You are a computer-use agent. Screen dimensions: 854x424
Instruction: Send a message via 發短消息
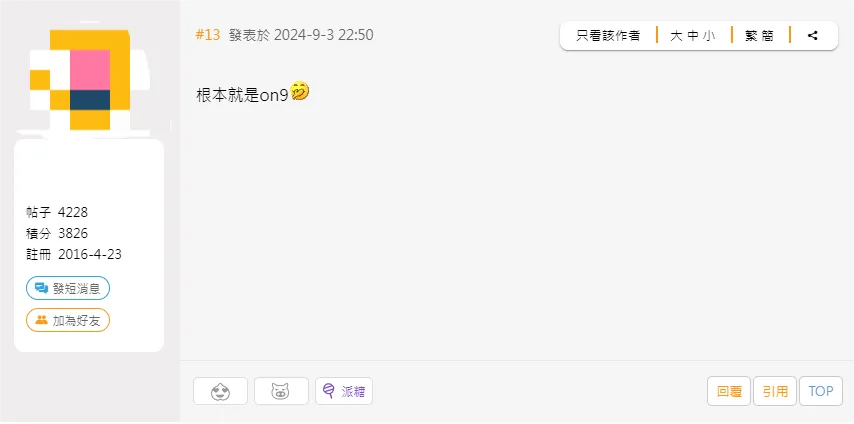click(68, 288)
